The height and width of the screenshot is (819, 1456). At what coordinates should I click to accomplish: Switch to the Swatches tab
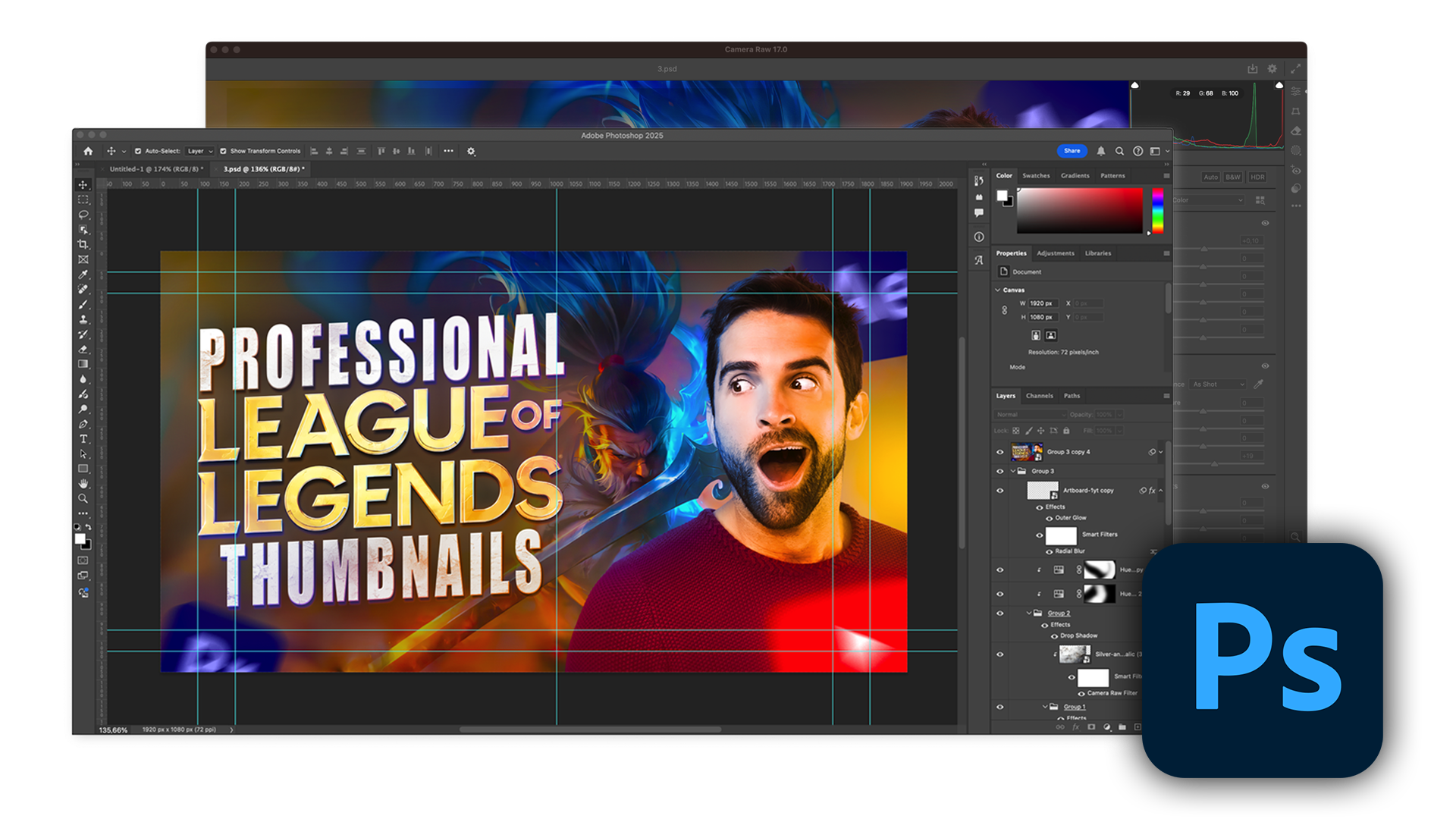pos(1036,175)
